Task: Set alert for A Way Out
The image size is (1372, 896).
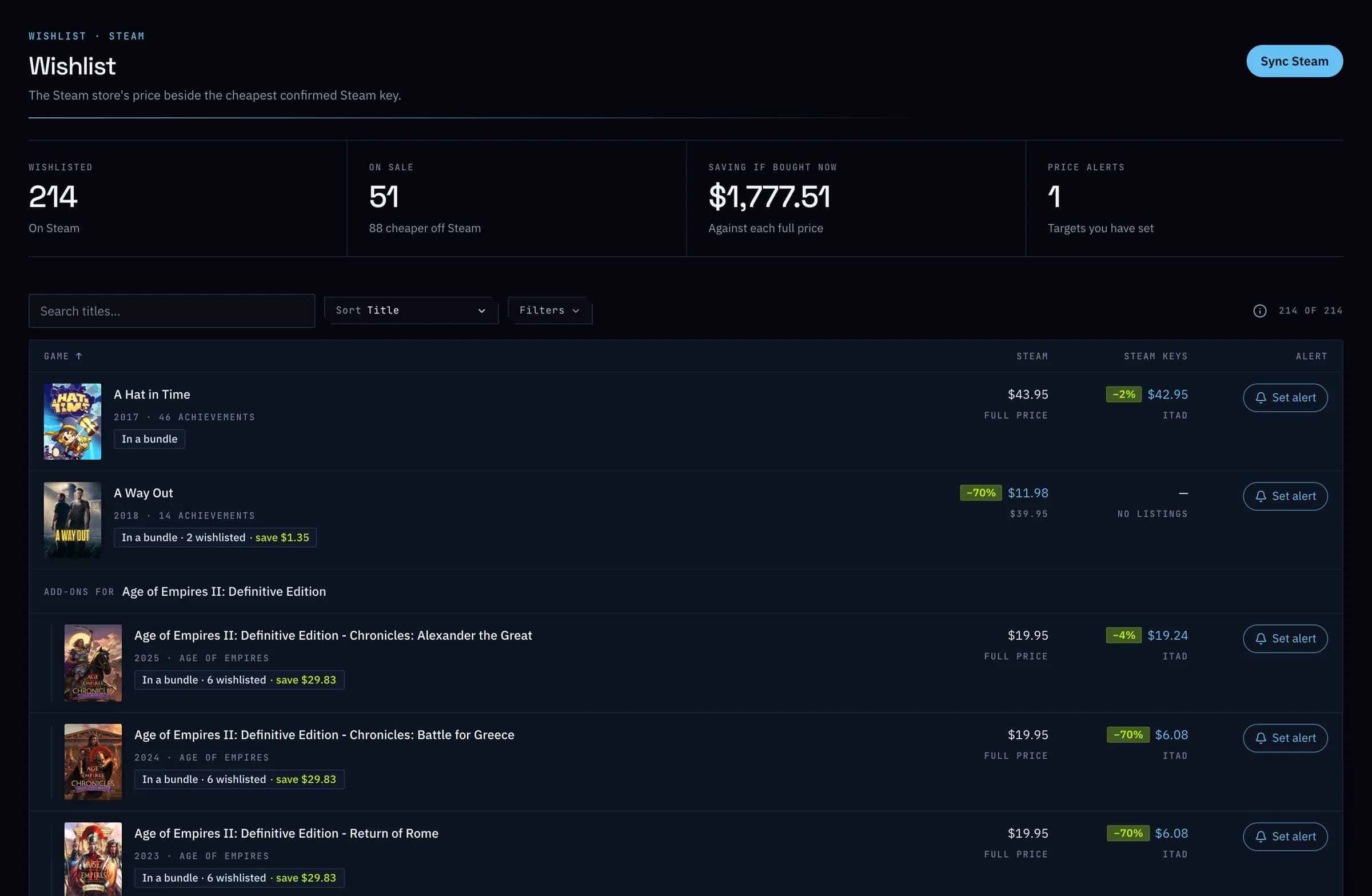Action: (x=1285, y=496)
